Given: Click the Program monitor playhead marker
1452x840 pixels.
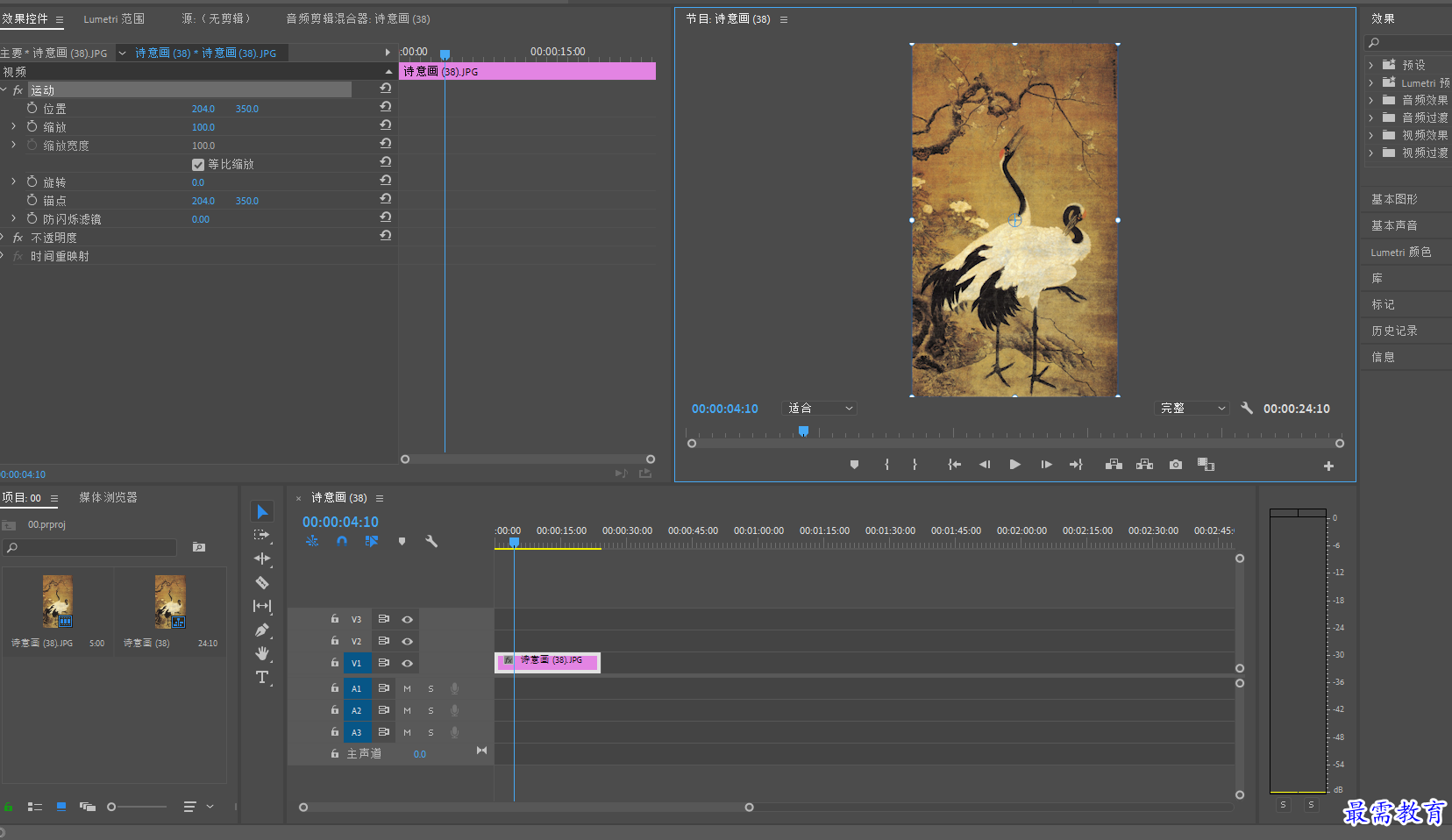Looking at the screenshot, I should tap(803, 431).
